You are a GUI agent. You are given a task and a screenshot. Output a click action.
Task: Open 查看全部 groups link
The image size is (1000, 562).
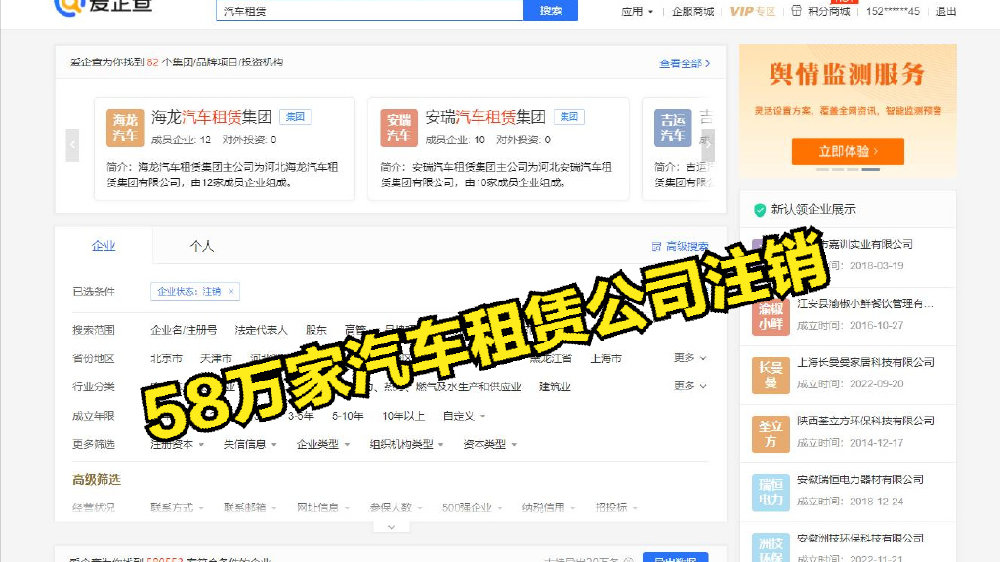point(684,63)
